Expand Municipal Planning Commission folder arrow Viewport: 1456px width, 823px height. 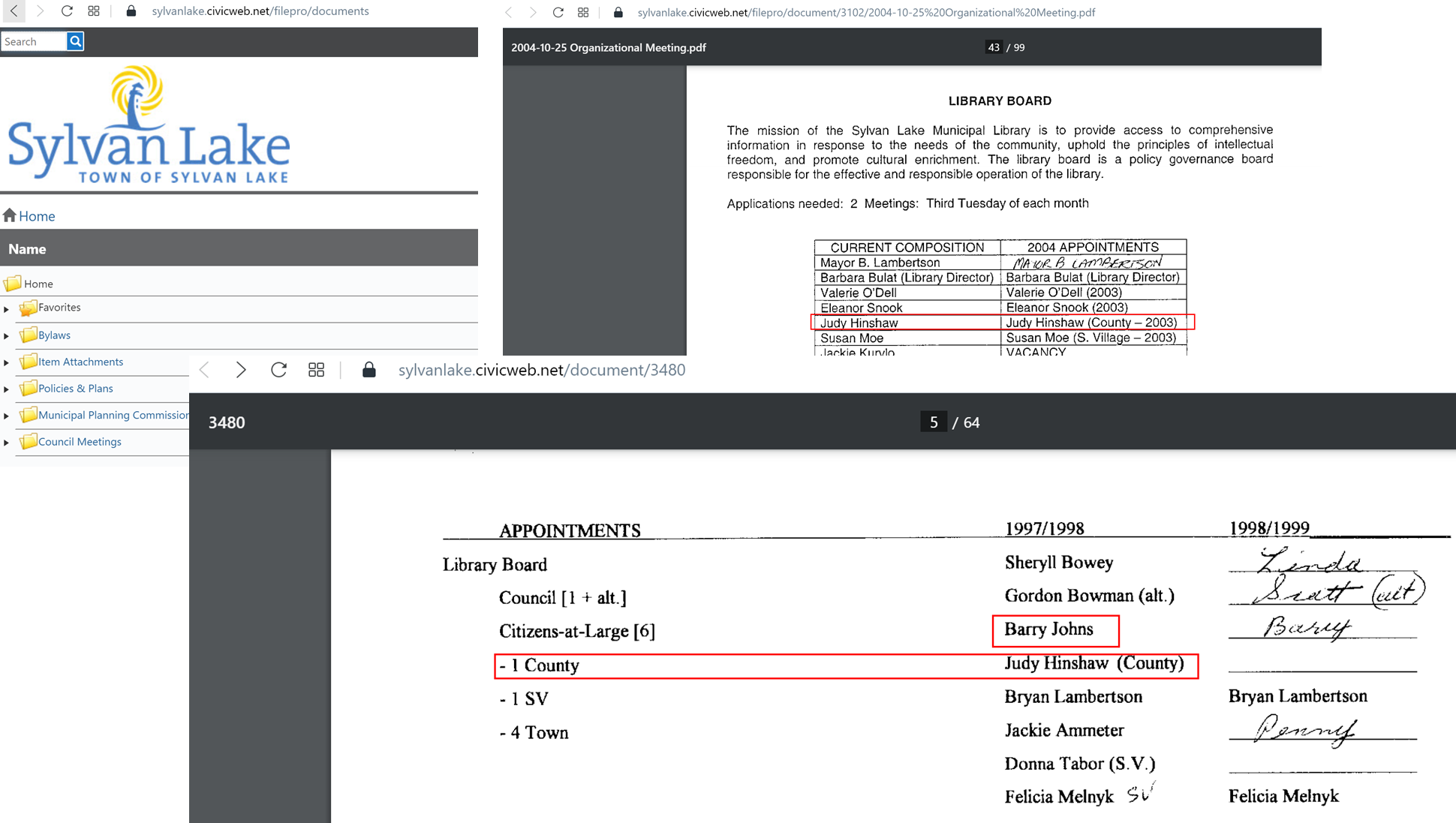[7, 416]
